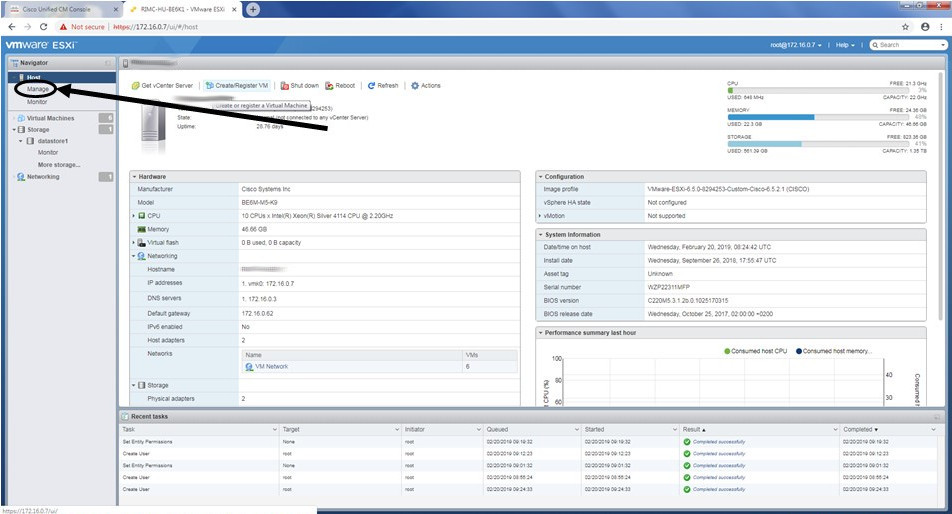This screenshot has height=514, width=952.
Task: Click the Reboot toolbar button
Action: point(340,86)
